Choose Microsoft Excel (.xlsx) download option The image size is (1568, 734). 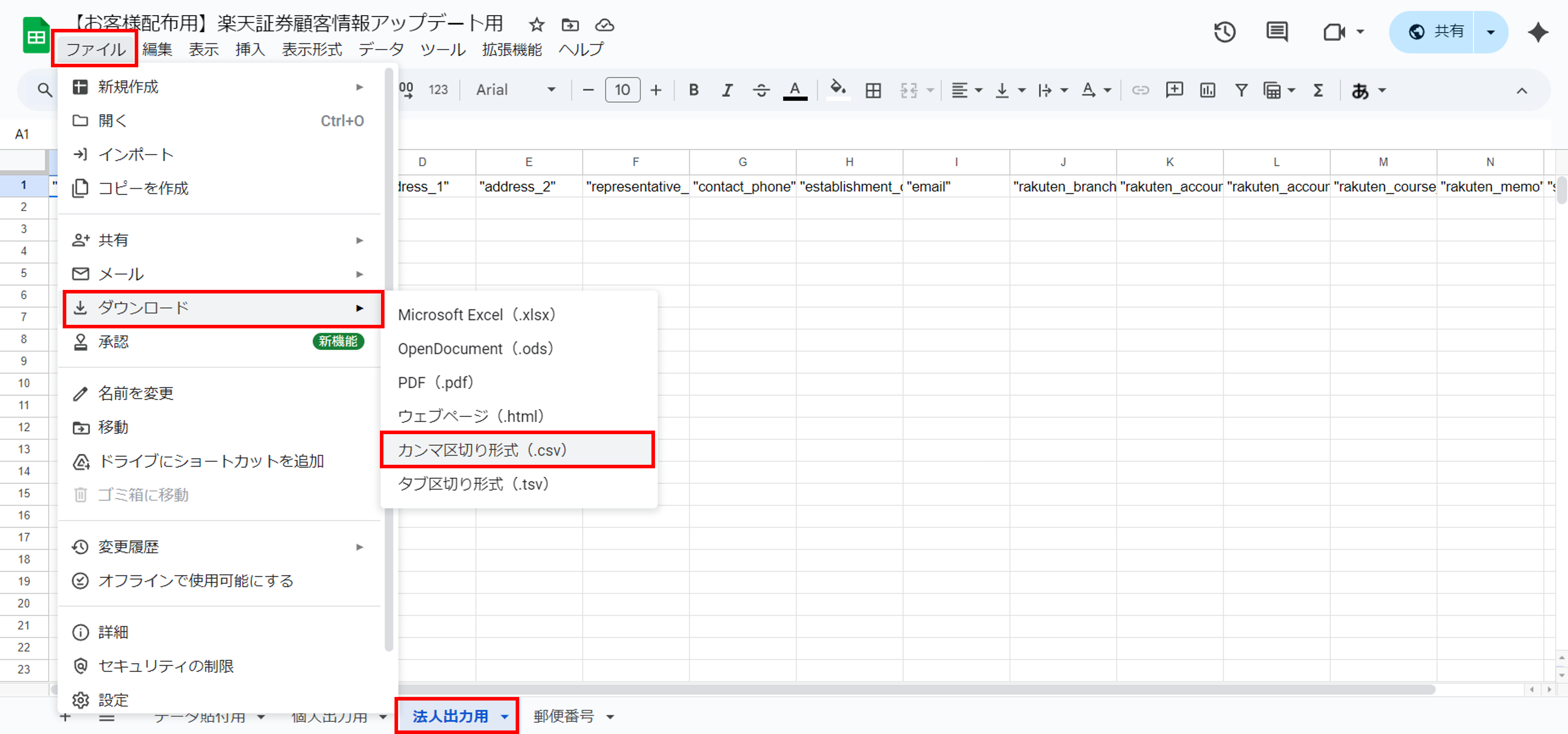click(476, 315)
